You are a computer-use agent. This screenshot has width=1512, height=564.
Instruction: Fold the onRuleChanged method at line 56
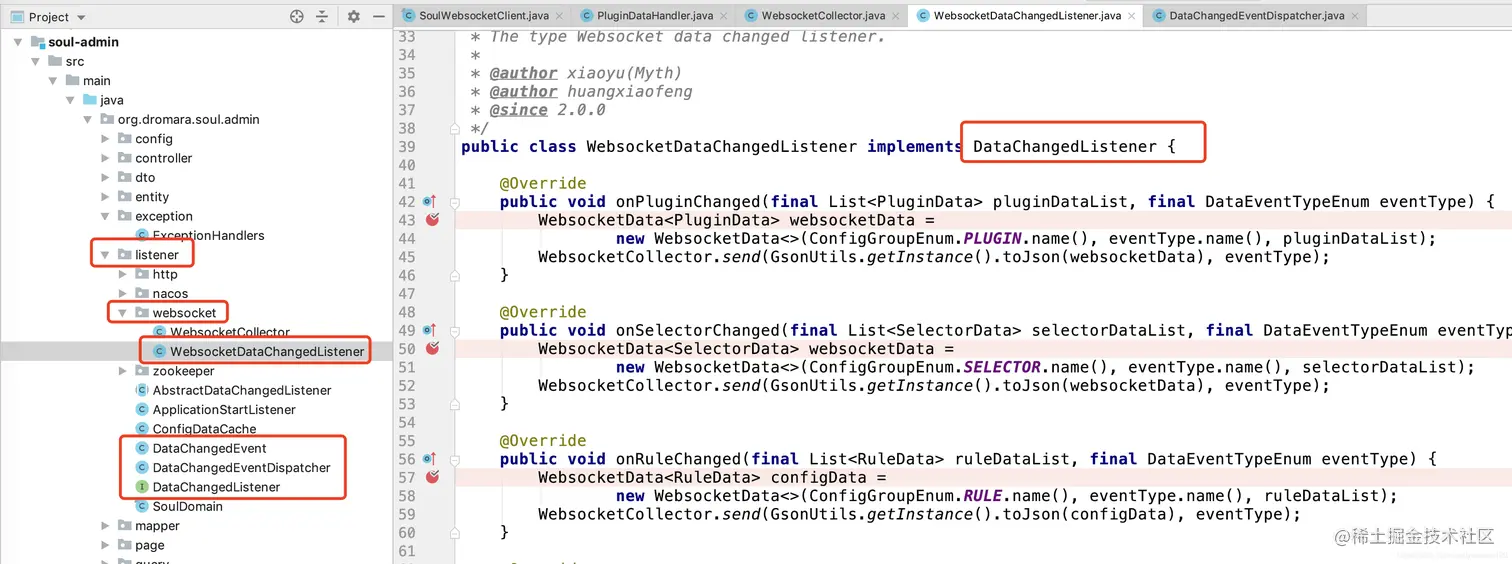pos(454,458)
